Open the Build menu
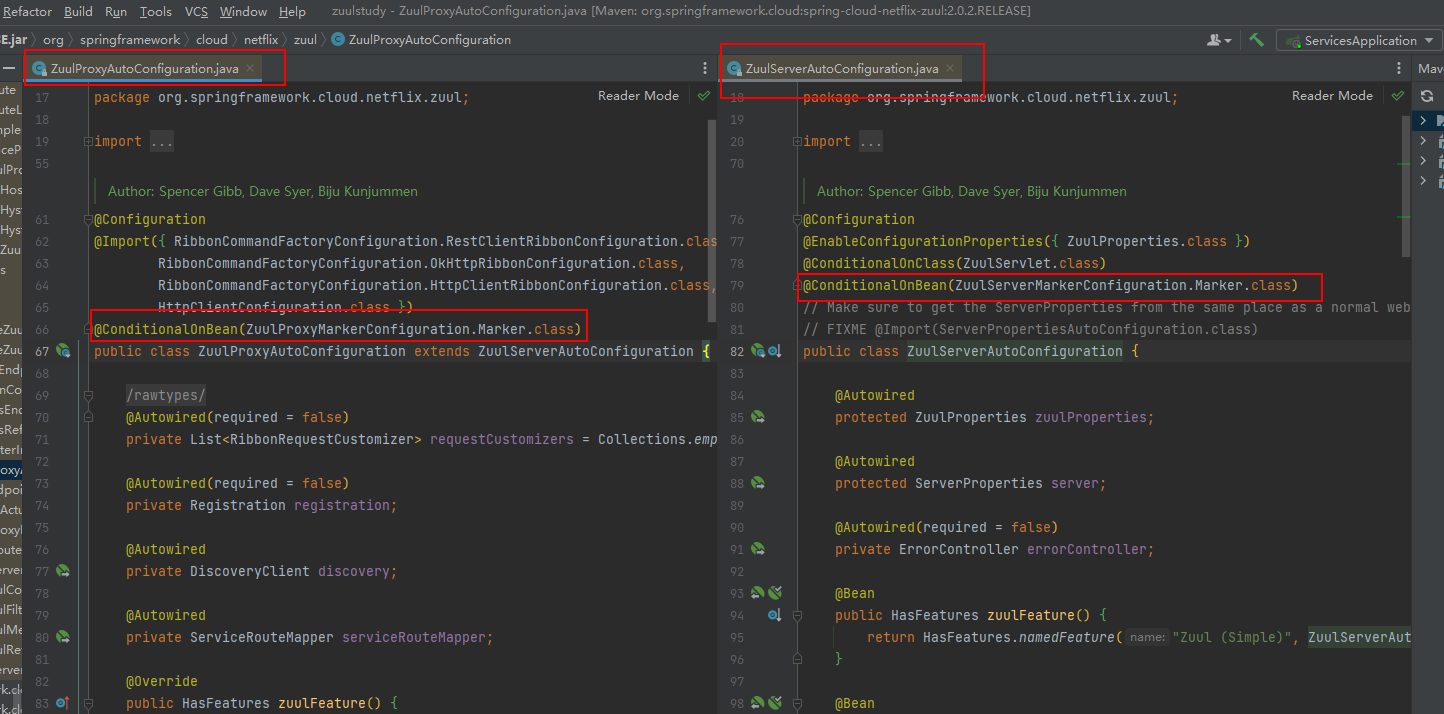 pos(78,12)
